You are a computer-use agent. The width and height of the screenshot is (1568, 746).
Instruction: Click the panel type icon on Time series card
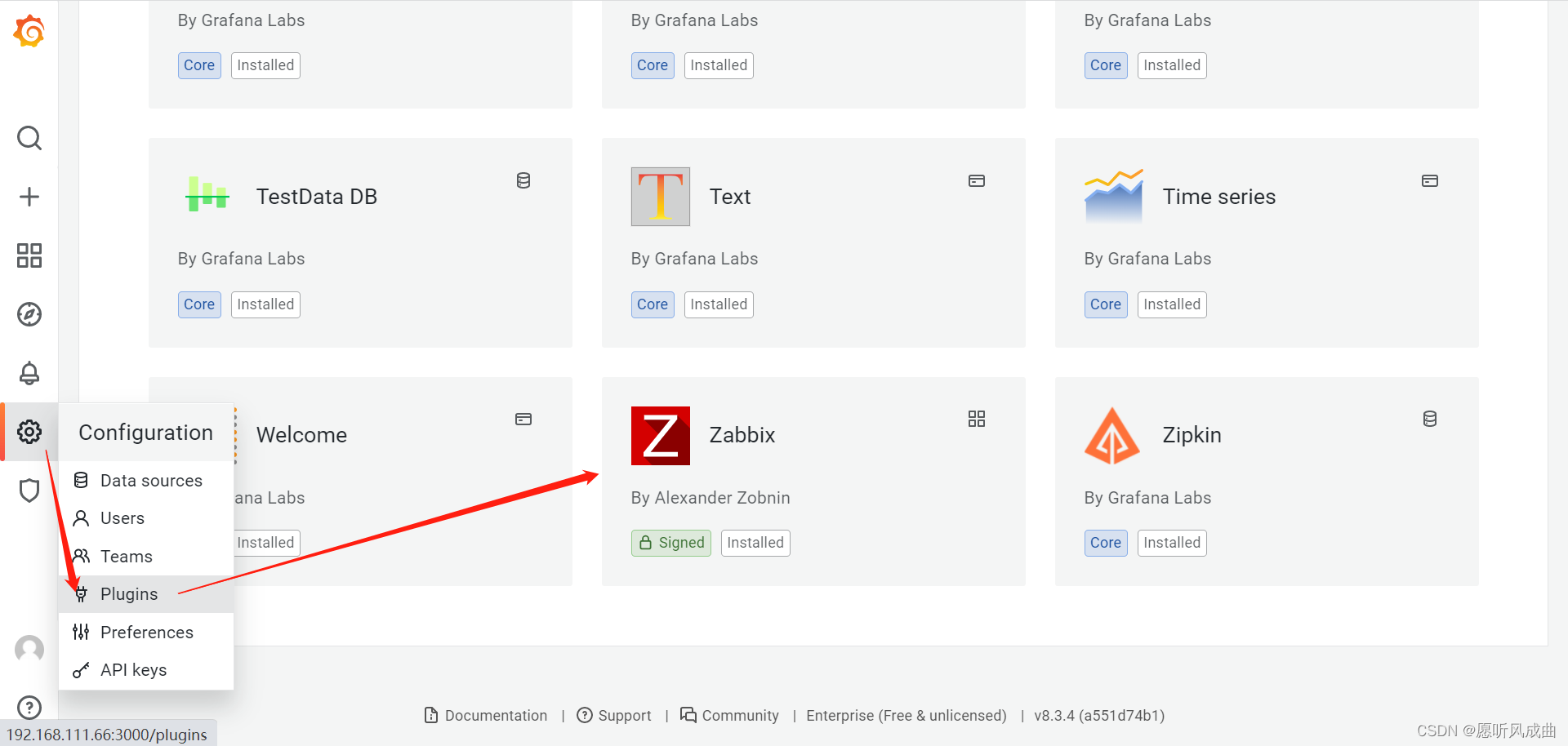pyautogui.click(x=1430, y=180)
